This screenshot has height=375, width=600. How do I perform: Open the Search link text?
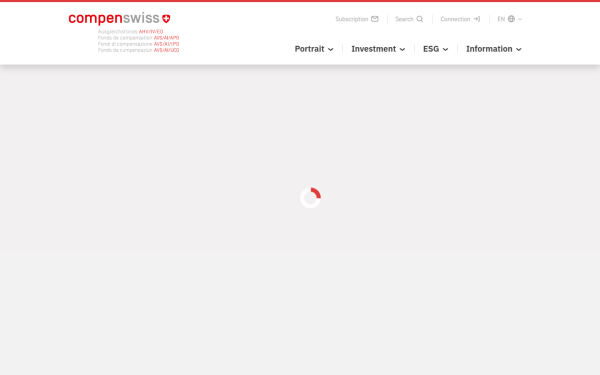point(404,19)
